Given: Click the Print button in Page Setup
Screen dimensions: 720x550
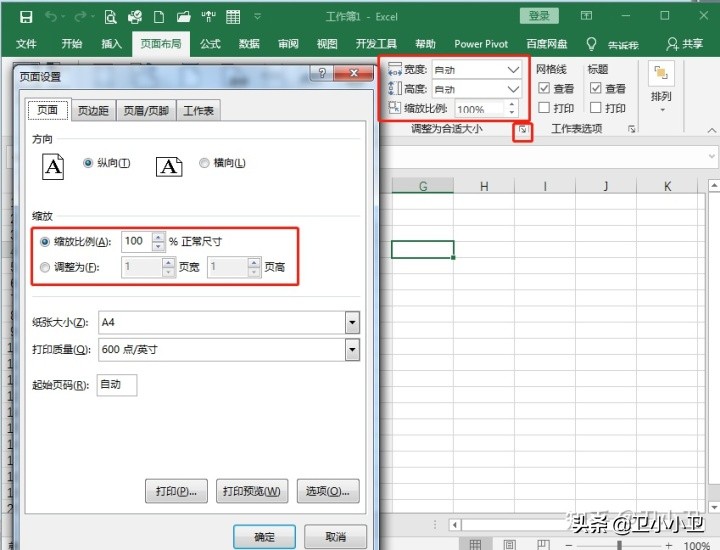Looking at the screenshot, I should click(x=176, y=491).
